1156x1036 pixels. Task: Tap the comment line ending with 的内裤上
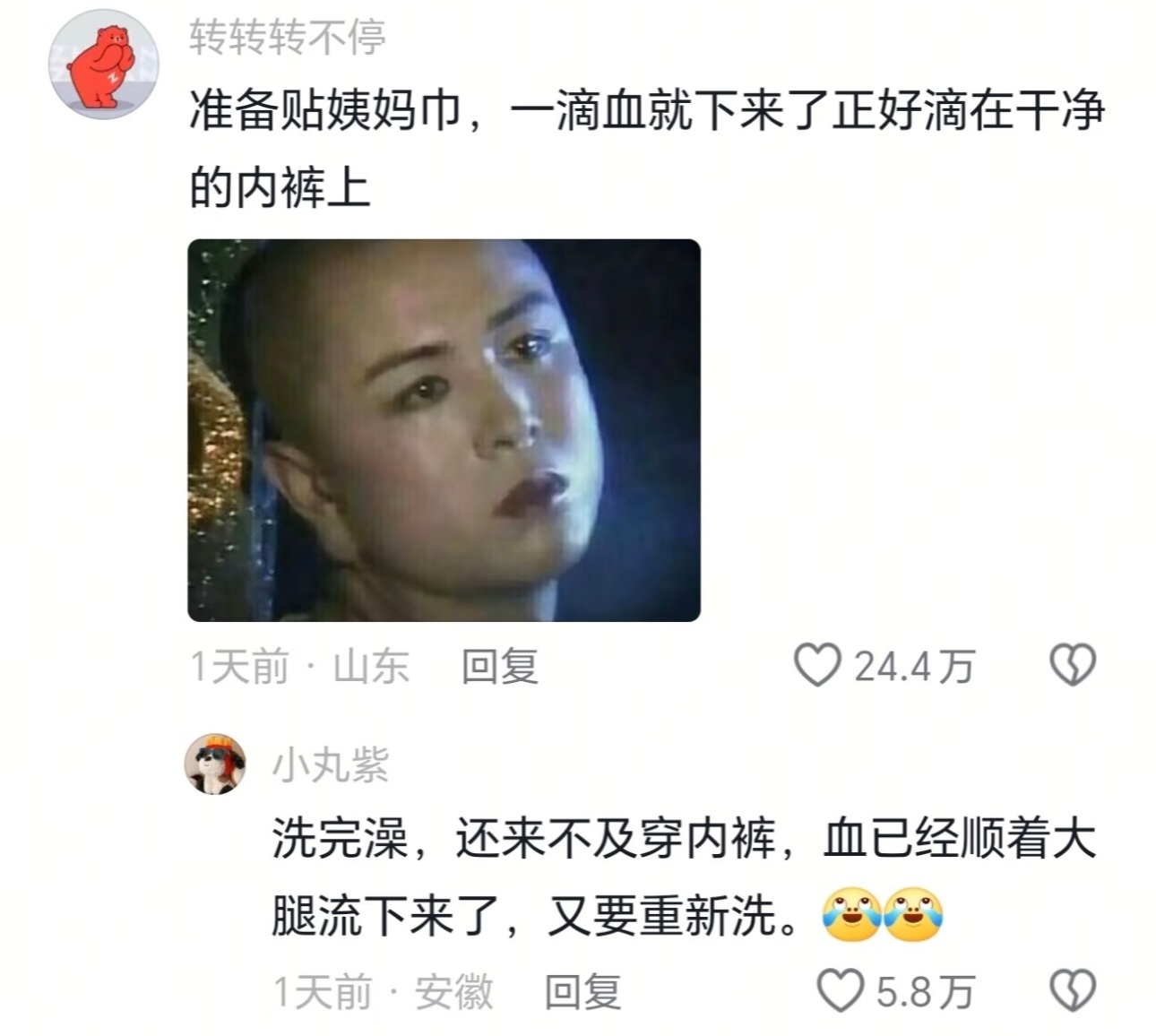[280, 187]
